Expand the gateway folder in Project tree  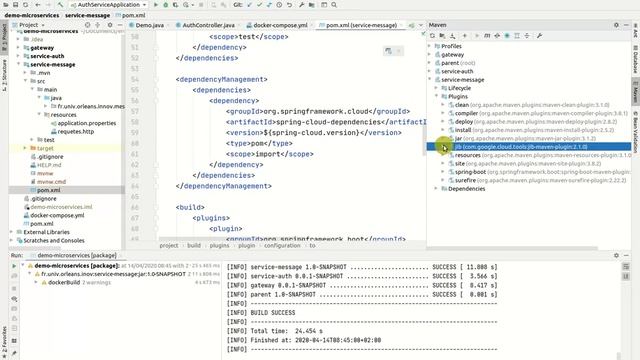(18, 48)
